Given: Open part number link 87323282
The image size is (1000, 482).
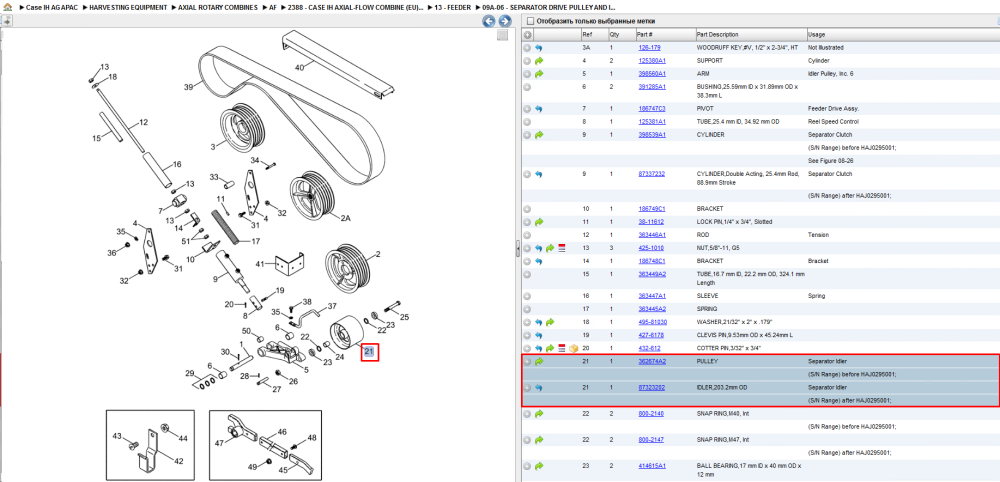Looking at the screenshot, I should point(652,387).
